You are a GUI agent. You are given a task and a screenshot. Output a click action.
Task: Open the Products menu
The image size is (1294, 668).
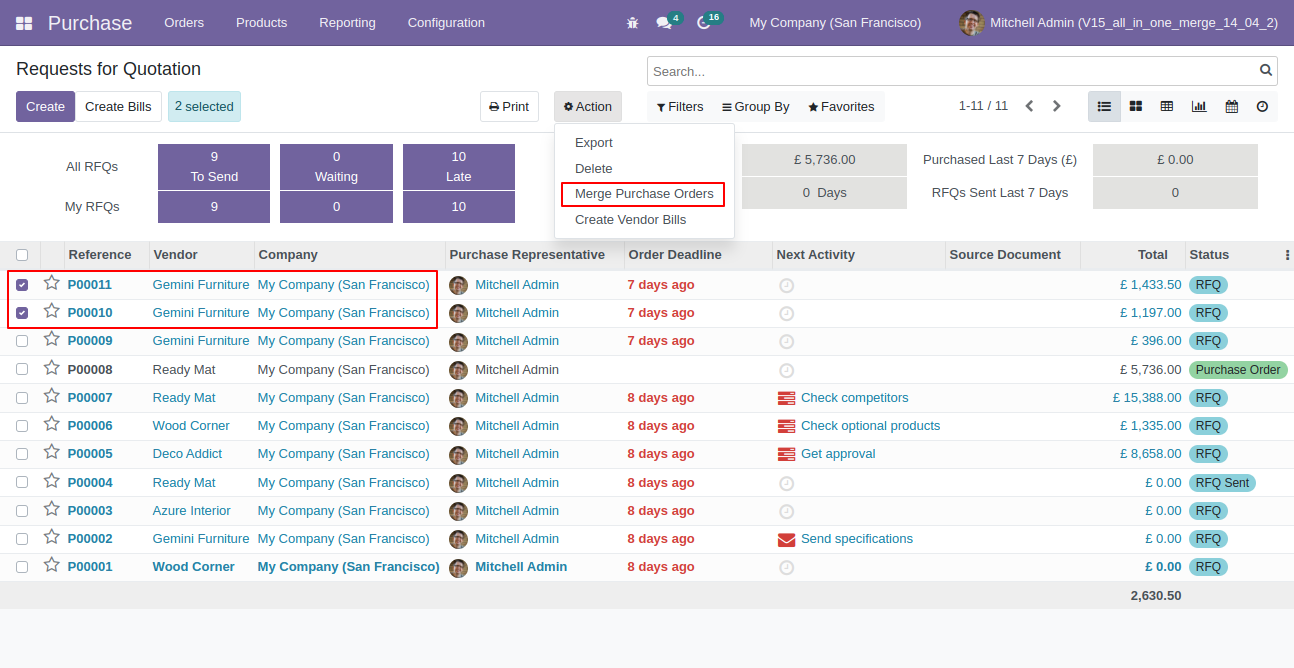point(261,23)
